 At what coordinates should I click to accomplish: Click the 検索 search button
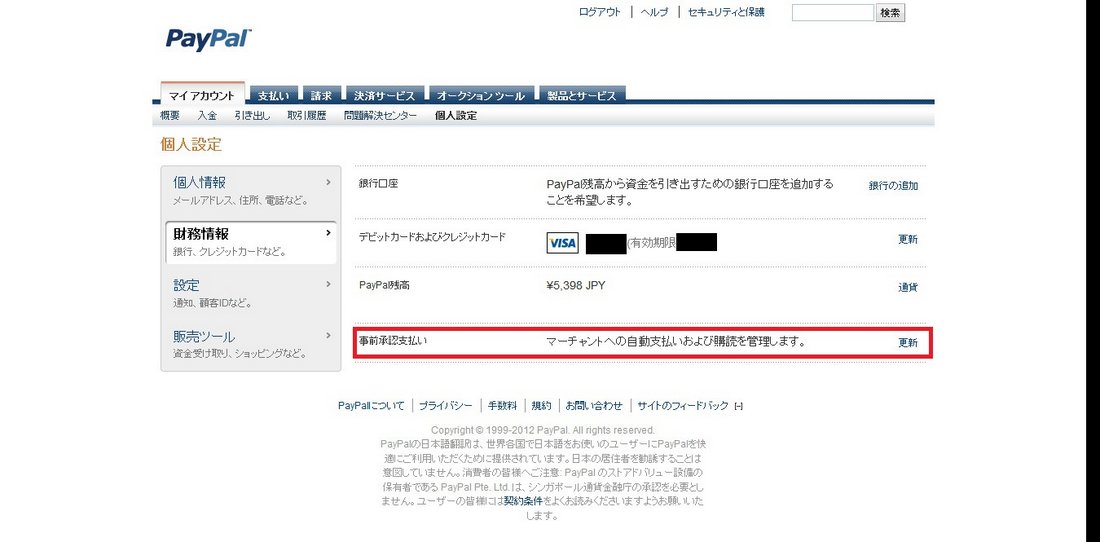tap(890, 13)
